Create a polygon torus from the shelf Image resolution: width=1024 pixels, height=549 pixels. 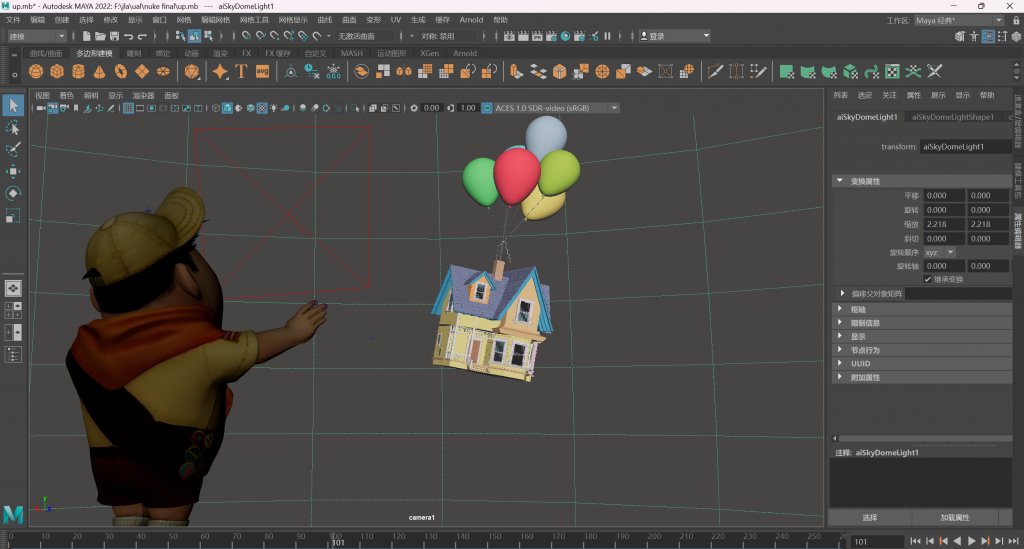pyautogui.click(x=121, y=71)
